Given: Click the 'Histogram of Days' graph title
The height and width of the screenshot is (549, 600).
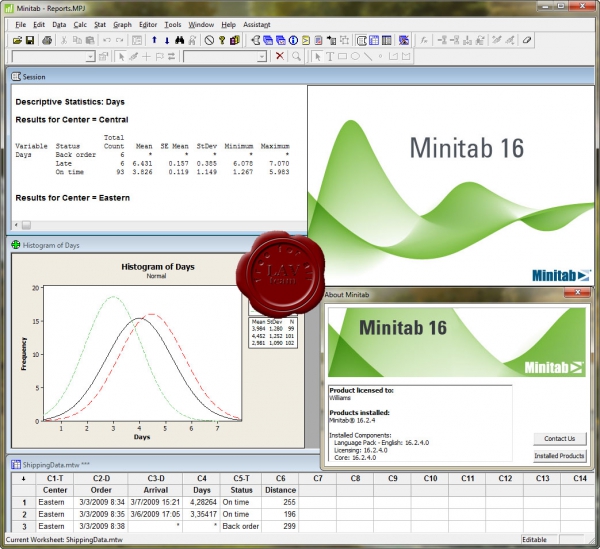Looking at the screenshot, I should point(158,267).
